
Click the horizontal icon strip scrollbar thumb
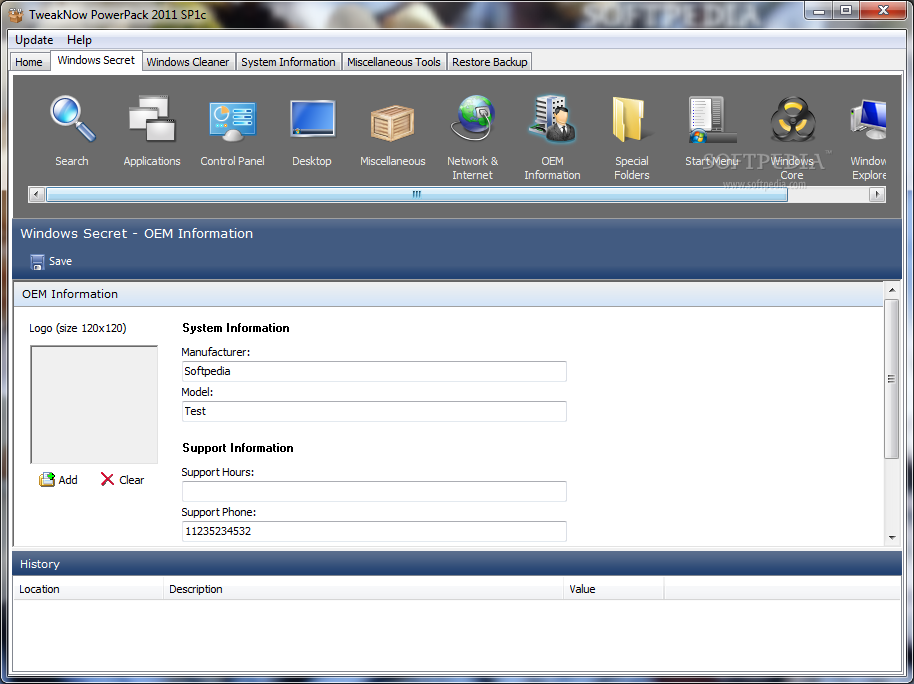(x=417, y=194)
